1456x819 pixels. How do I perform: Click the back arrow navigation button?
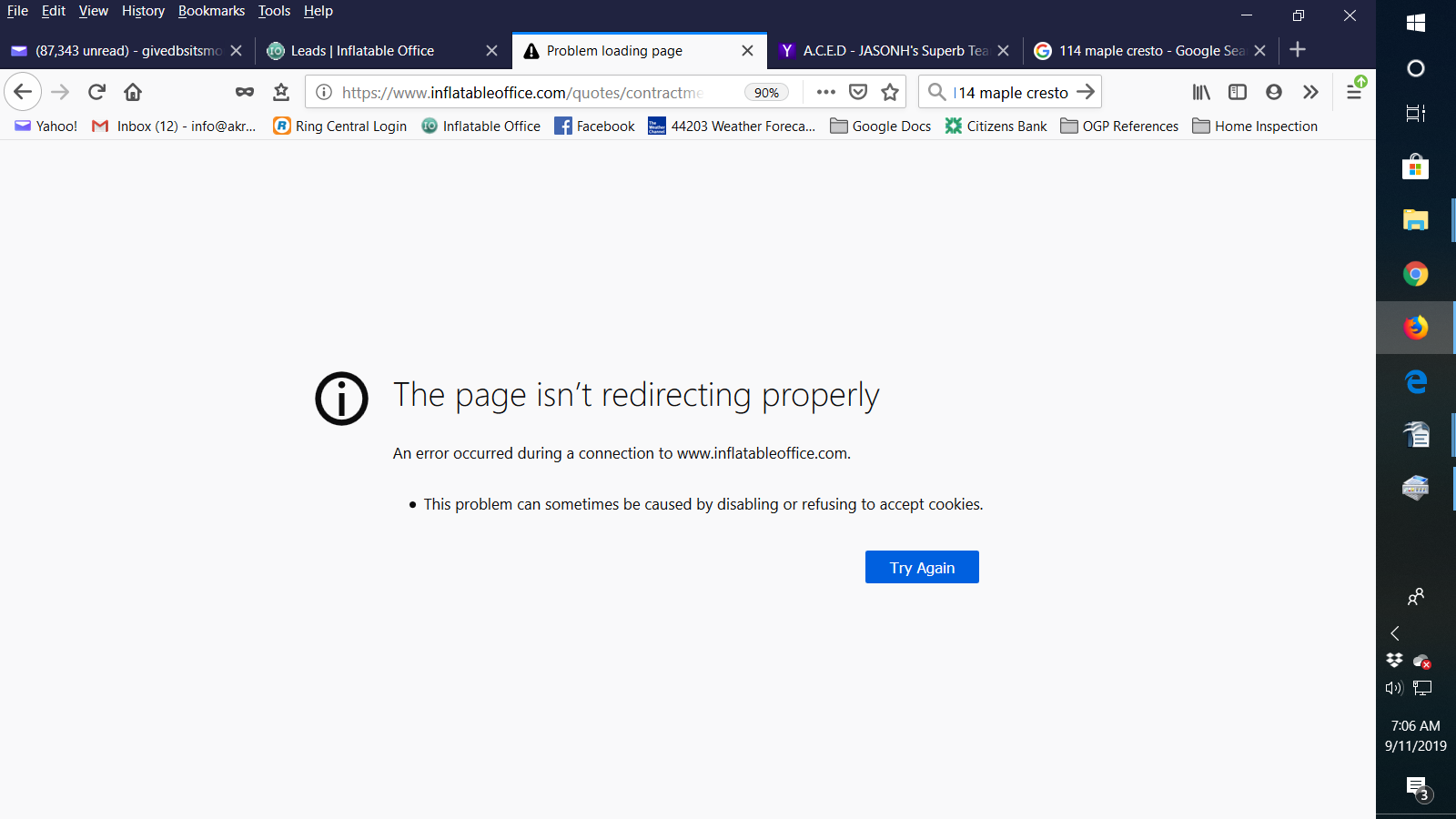[23, 92]
